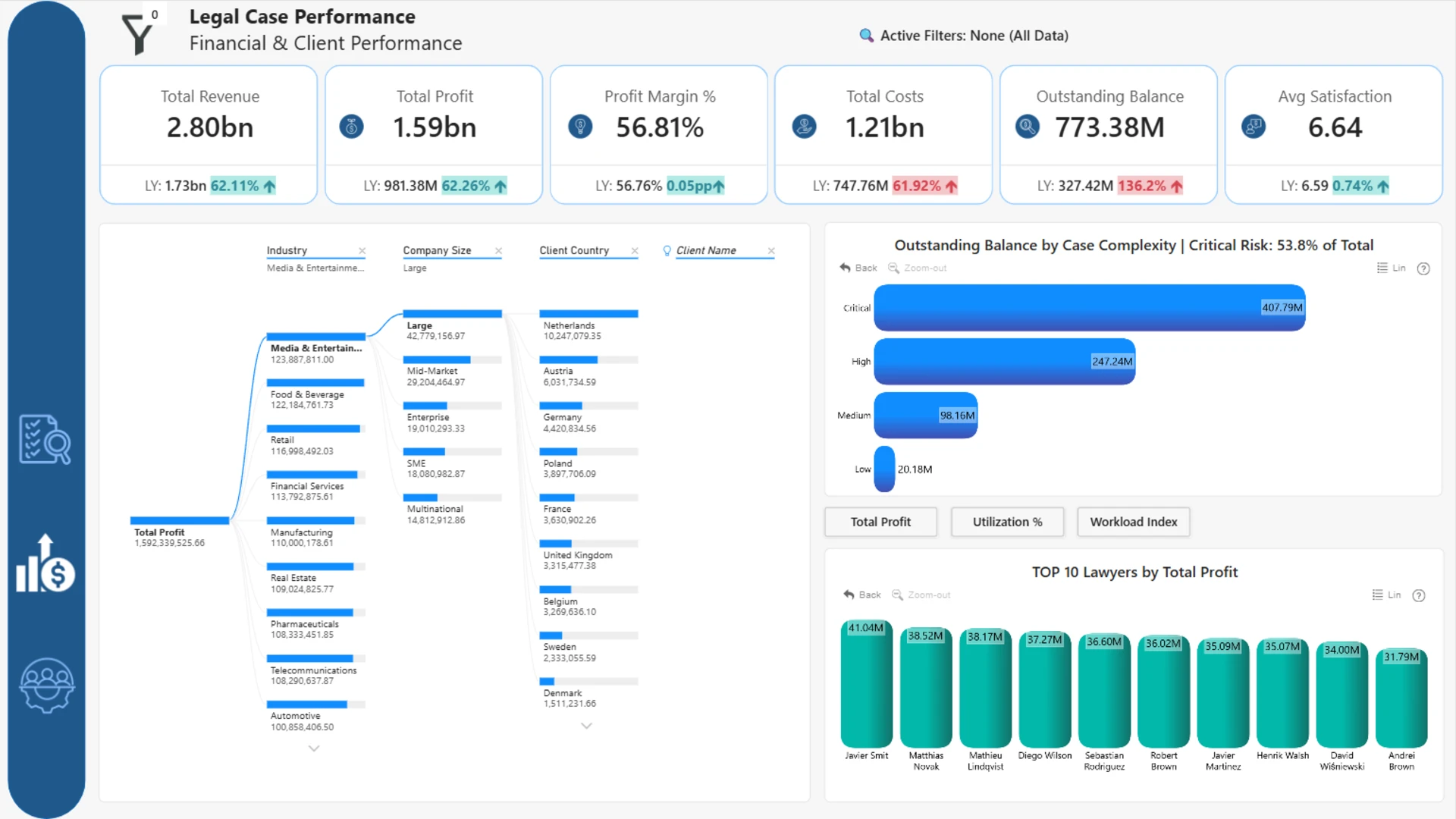Click the Profit Margin lightbulb icon
Image resolution: width=1456 pixels, height=819 pixels.
coord(580,127)
